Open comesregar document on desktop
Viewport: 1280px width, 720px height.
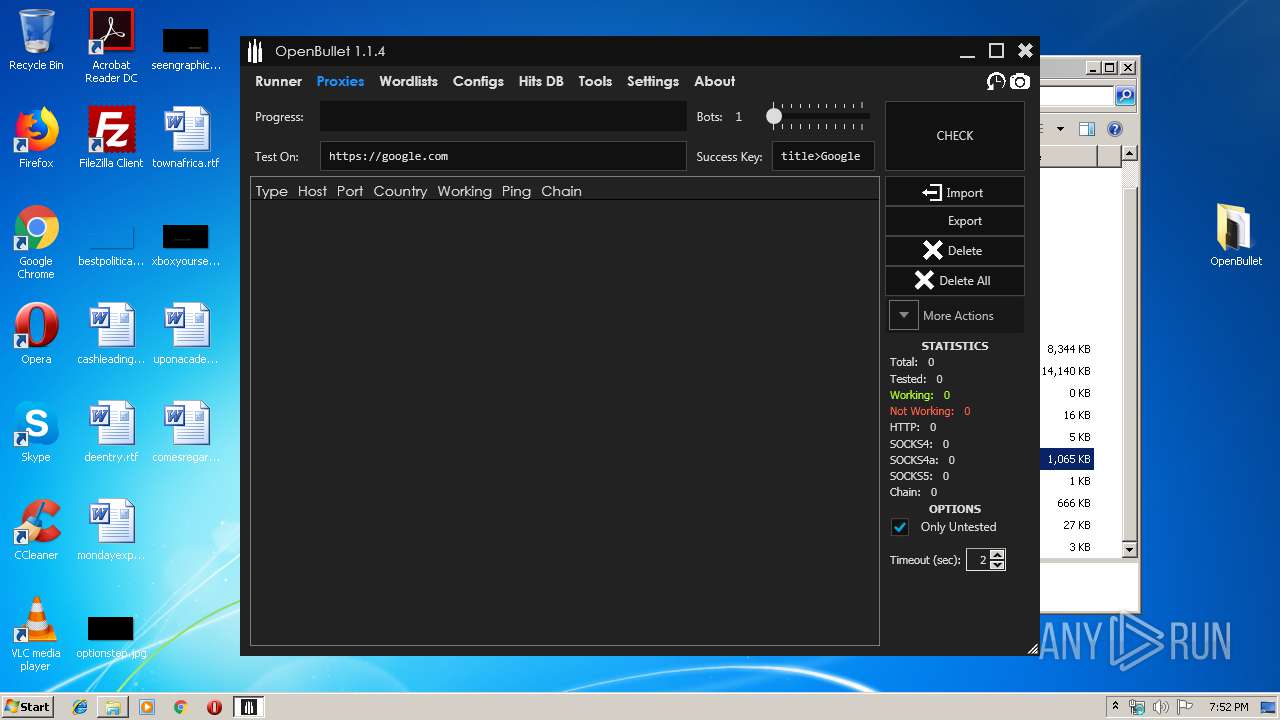[186, 432]
